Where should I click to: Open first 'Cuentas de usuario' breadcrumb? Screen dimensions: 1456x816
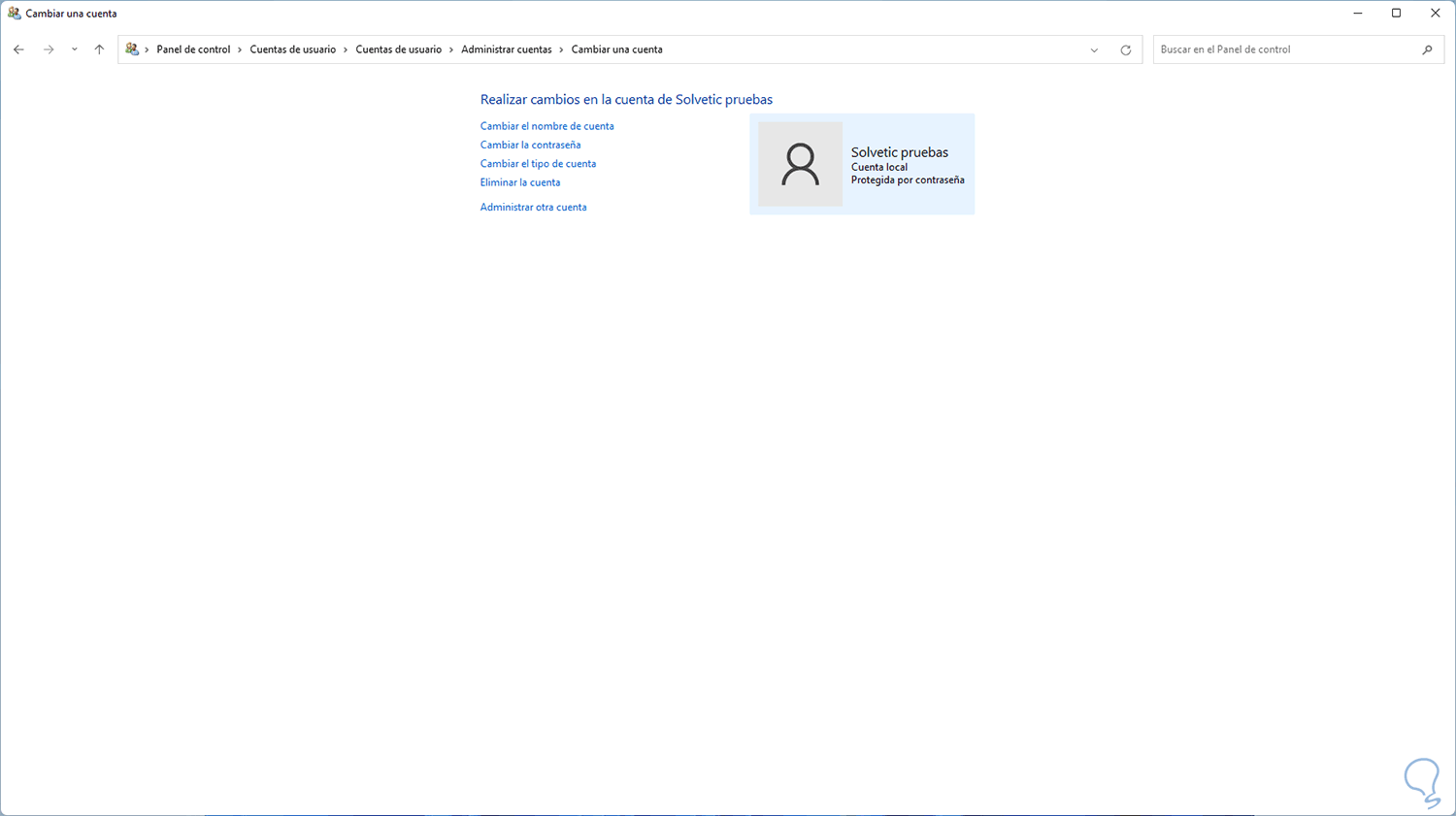(x=292, y=49)
